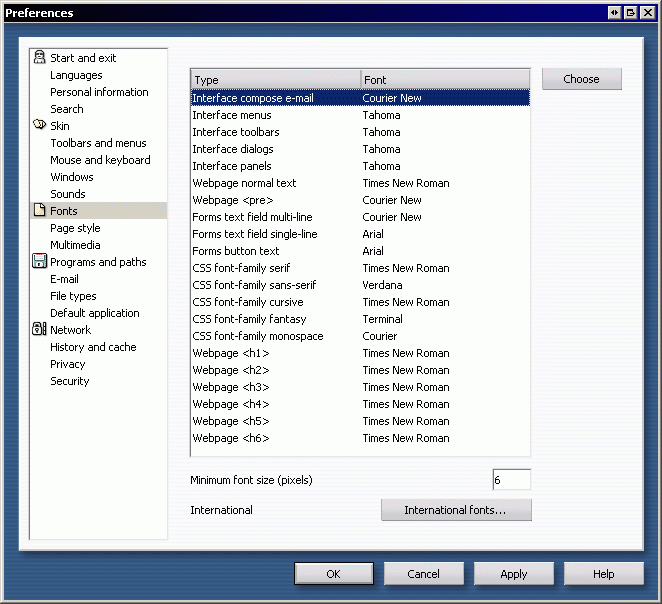The height and width of the screenshot is (604, 662).
Task: Select CSS font-family monospace row
Action: coord(258,336)
